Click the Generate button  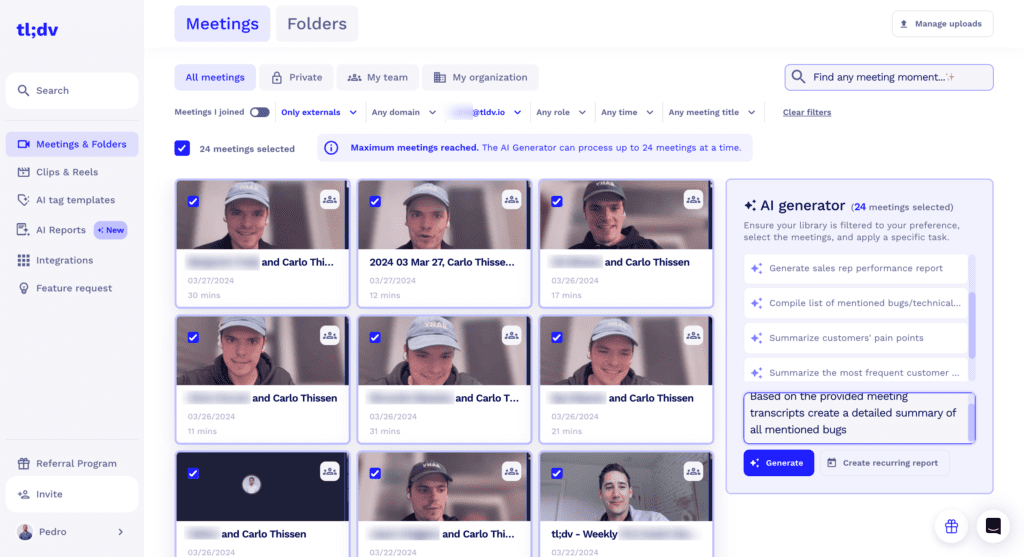pos(778,463)
